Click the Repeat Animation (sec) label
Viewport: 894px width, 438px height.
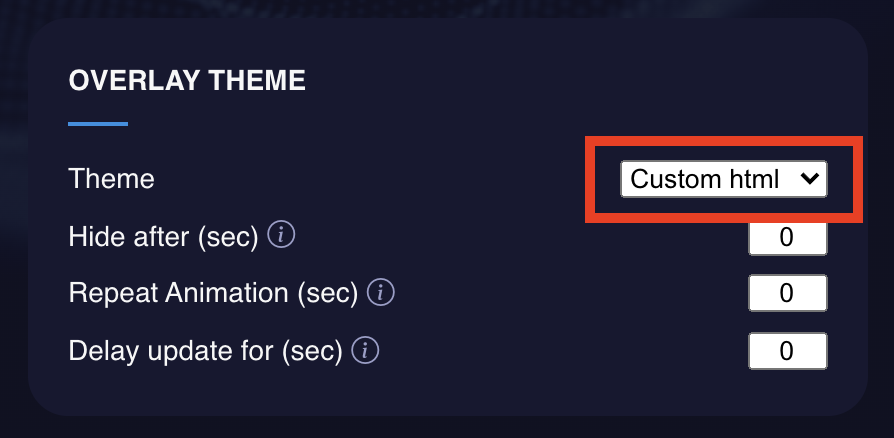(213, 293)
